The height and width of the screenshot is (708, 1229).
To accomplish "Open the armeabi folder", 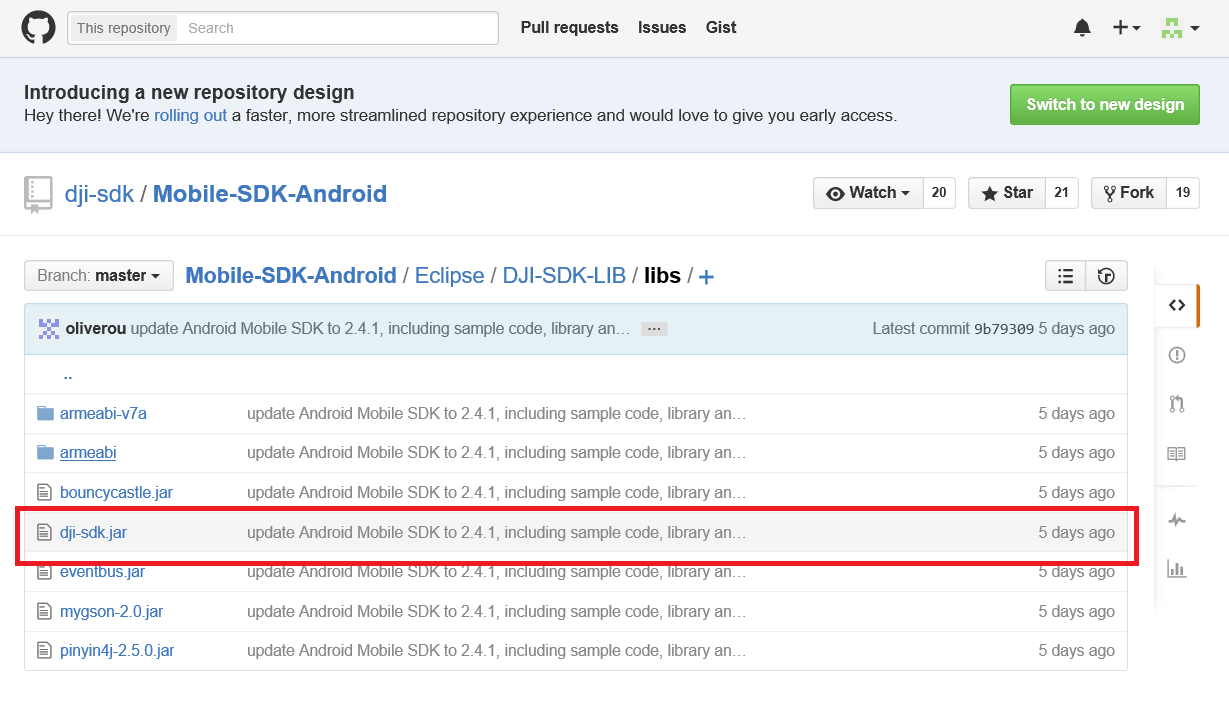I will [x=88, y=453].
